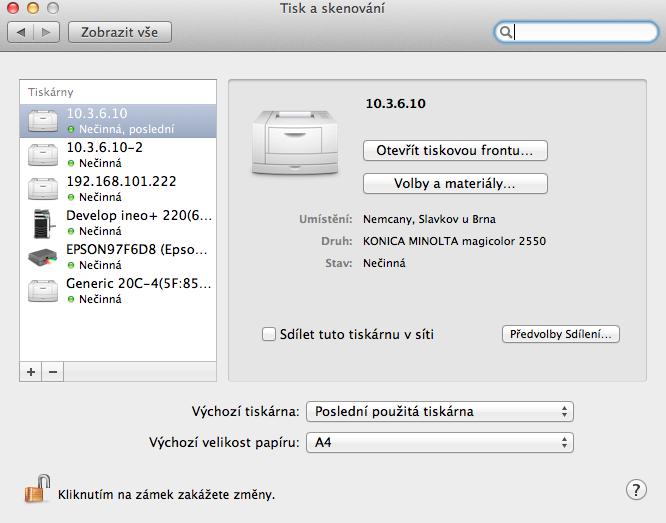Click the Kliknutím na zámek zakážete změny text
Screen dimensions: 666x523
point(166,495)
